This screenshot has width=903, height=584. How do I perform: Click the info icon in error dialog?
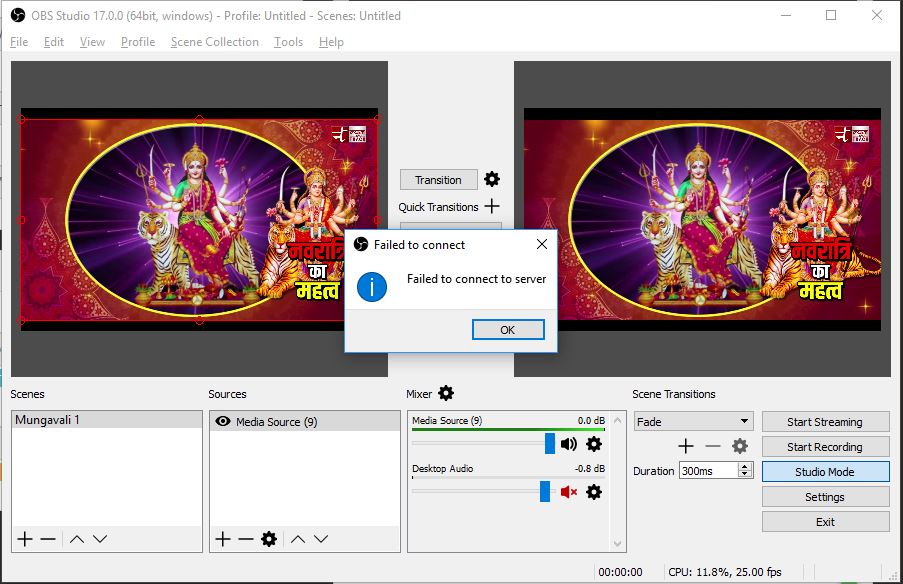(371, 287)
